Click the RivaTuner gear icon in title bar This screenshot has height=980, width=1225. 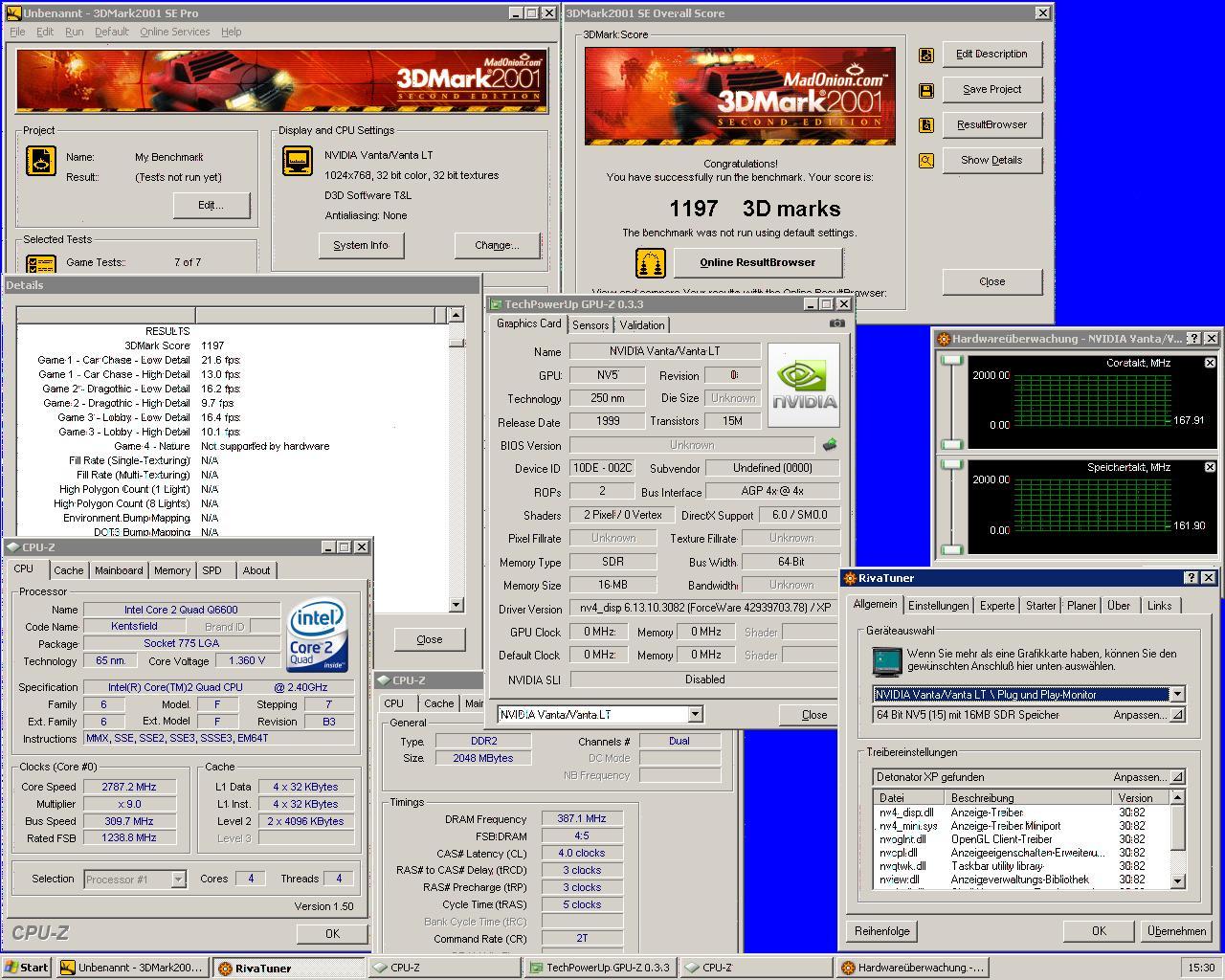tap(852, 578)
